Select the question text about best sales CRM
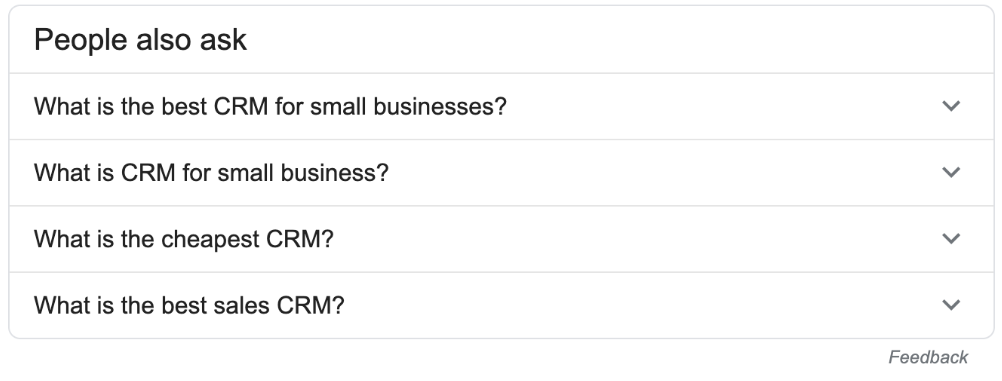This screenshot has width=1002, height=381. point(189,306)
